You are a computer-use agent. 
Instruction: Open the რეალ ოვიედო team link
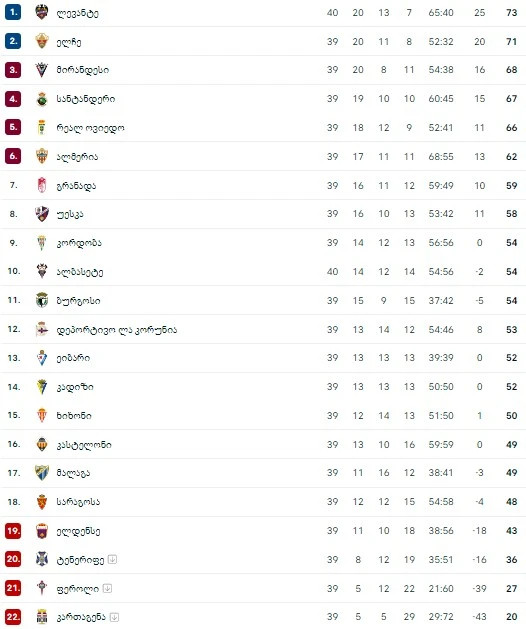coord(90,128)
